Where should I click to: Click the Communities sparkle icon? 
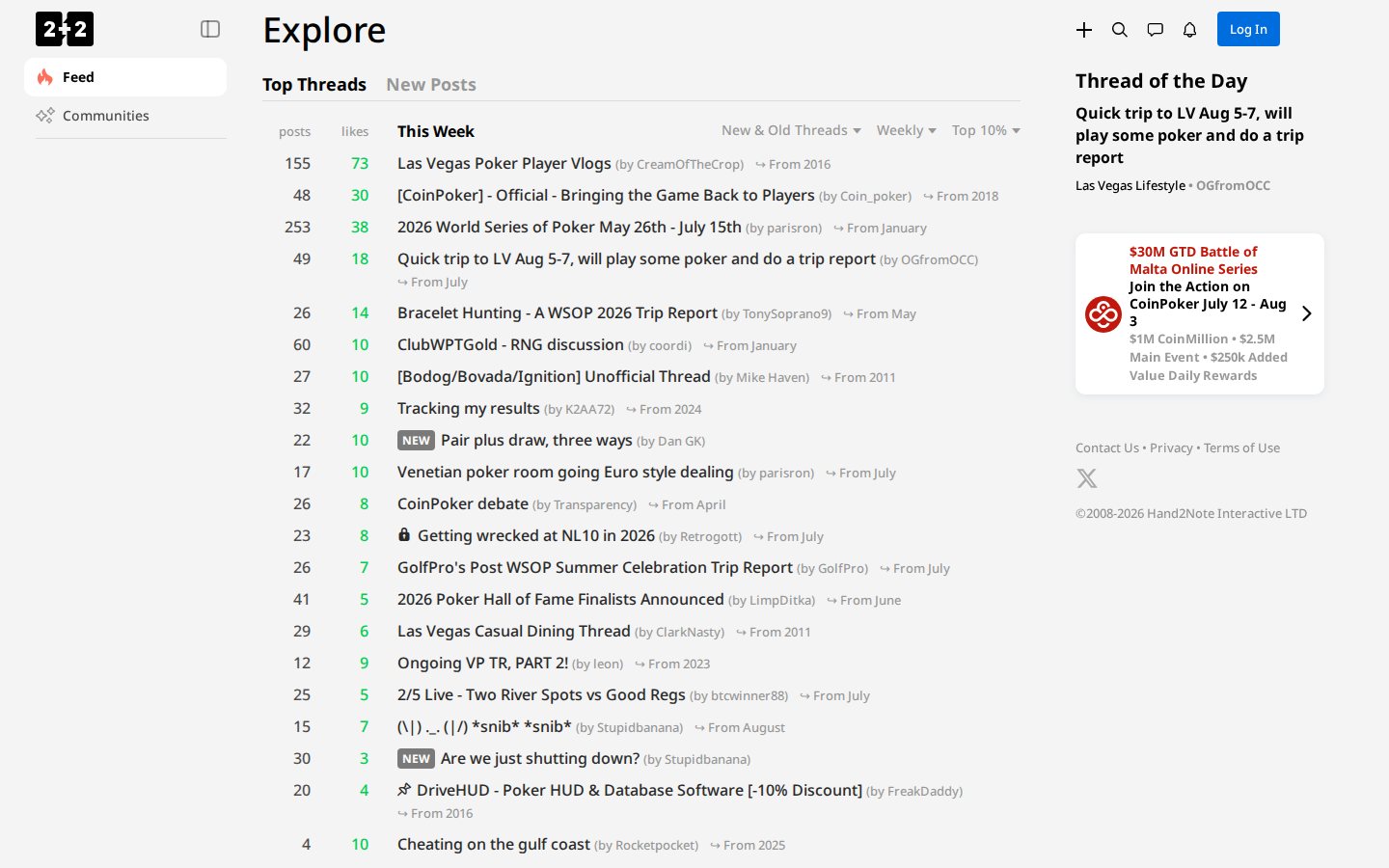[x=45, y=116]
